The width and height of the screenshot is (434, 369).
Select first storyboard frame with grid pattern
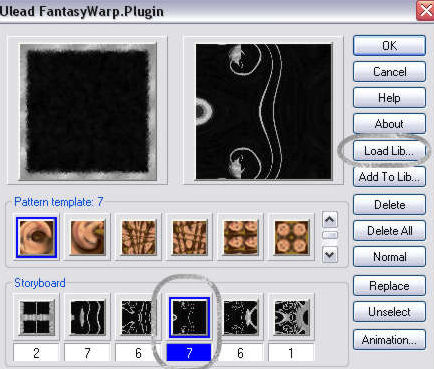pos(36,318)
